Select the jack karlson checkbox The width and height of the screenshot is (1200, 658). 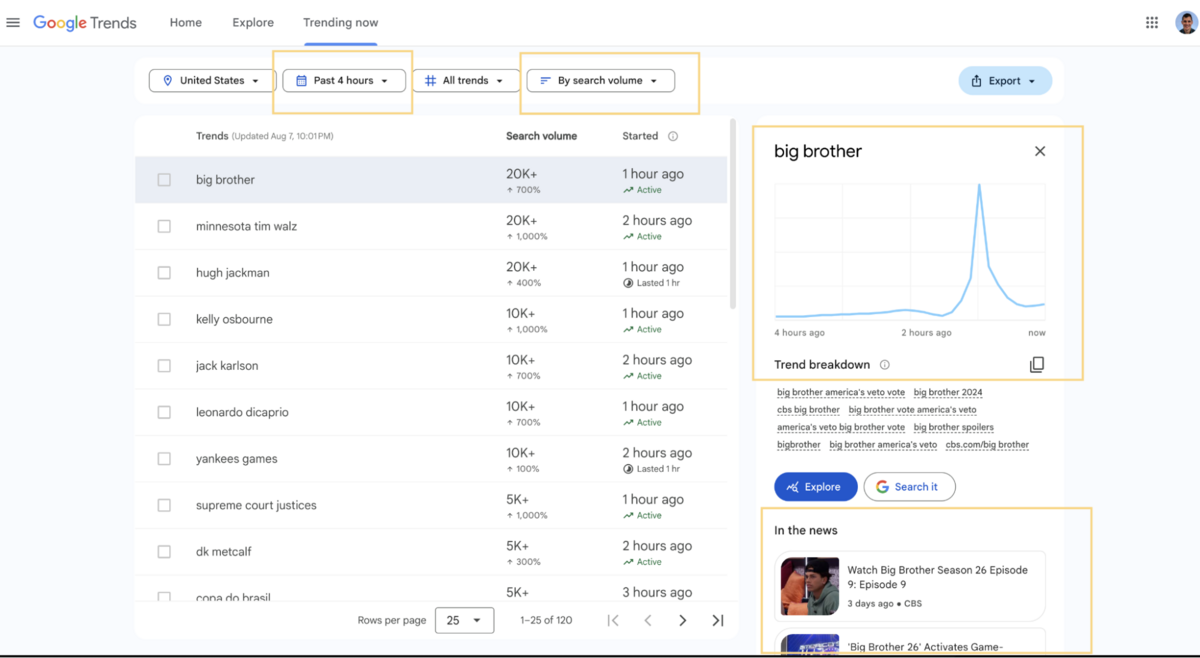(x=164, y=366)
